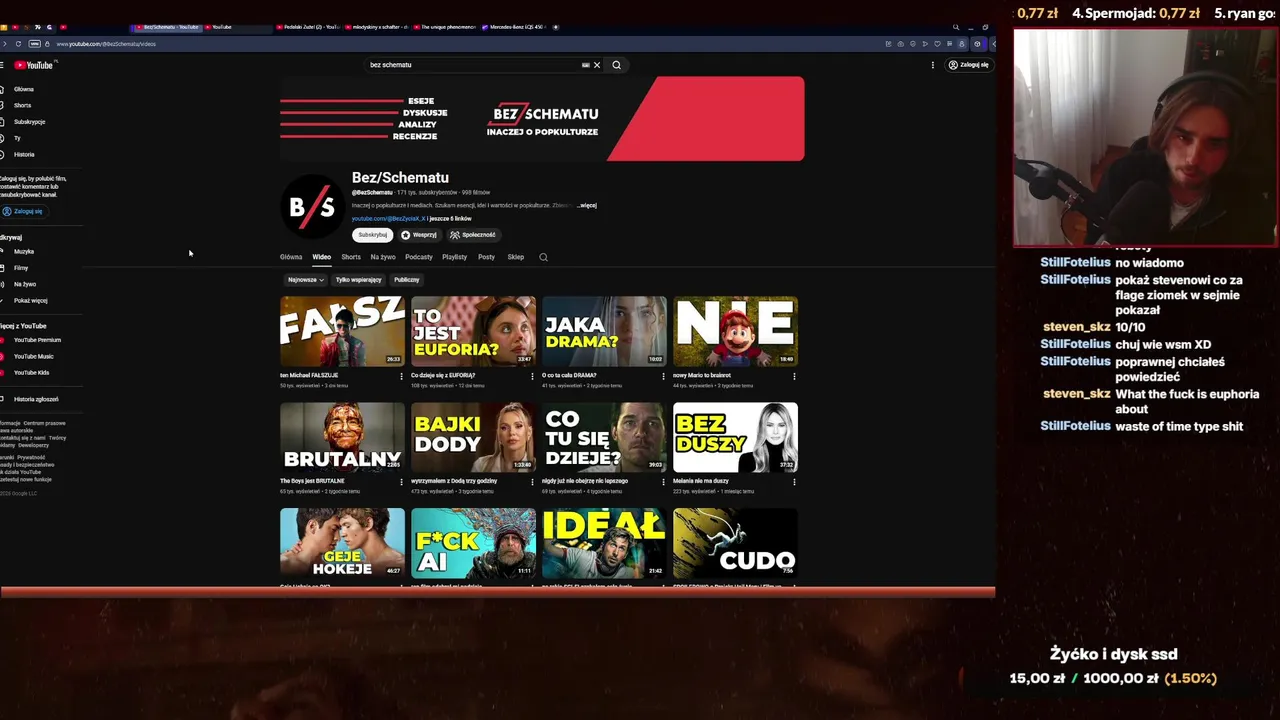Screen dimensions: 1280x720
Task: Open the 'CO TU SIĘ DZIEJE?' thumbnail
Action: click(x=604, y=437)
